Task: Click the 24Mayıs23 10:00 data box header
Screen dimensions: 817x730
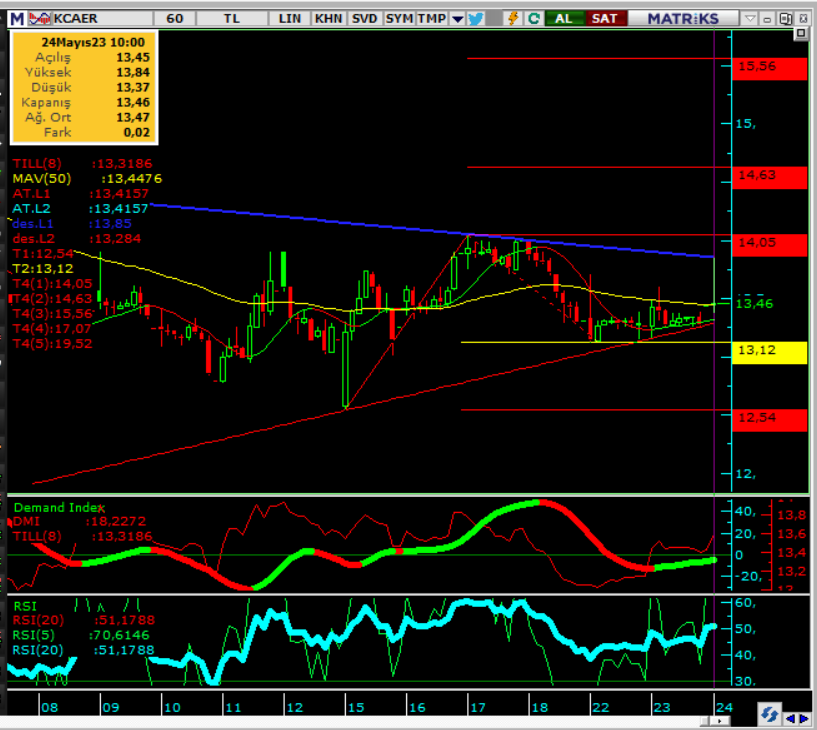Action: point(93,42)
